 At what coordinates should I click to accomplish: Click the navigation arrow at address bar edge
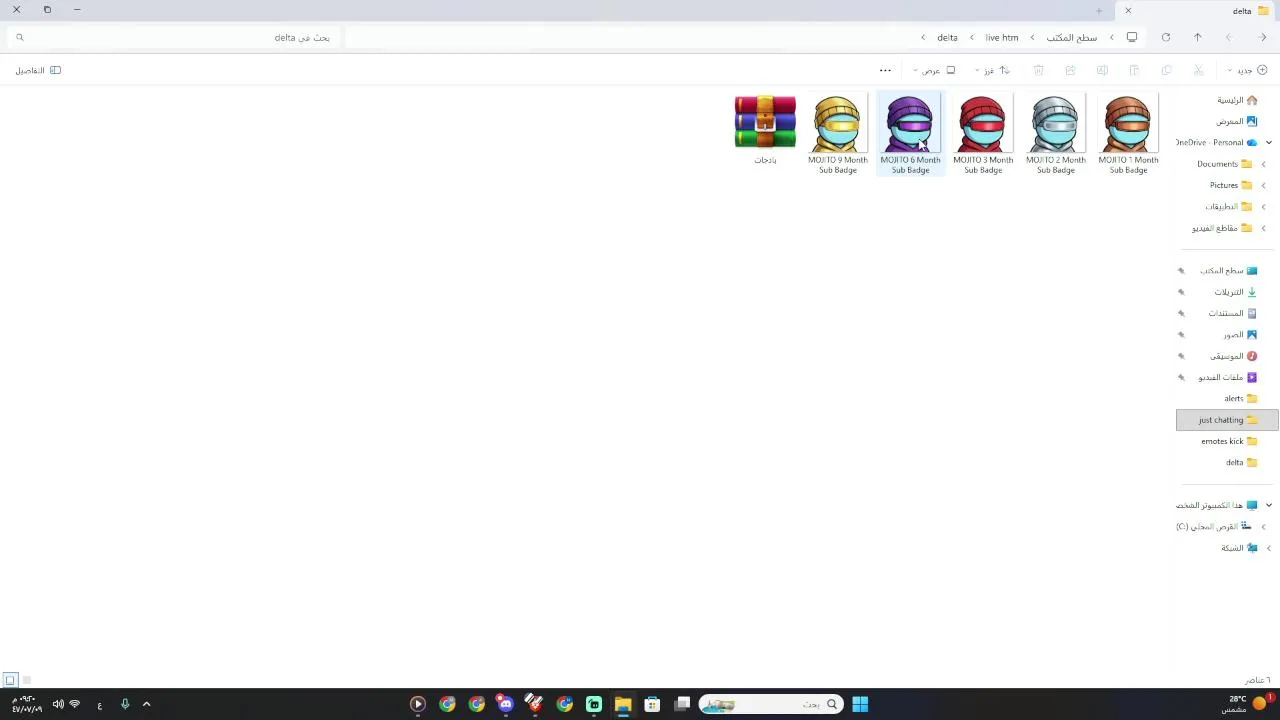click(1262, 37)
